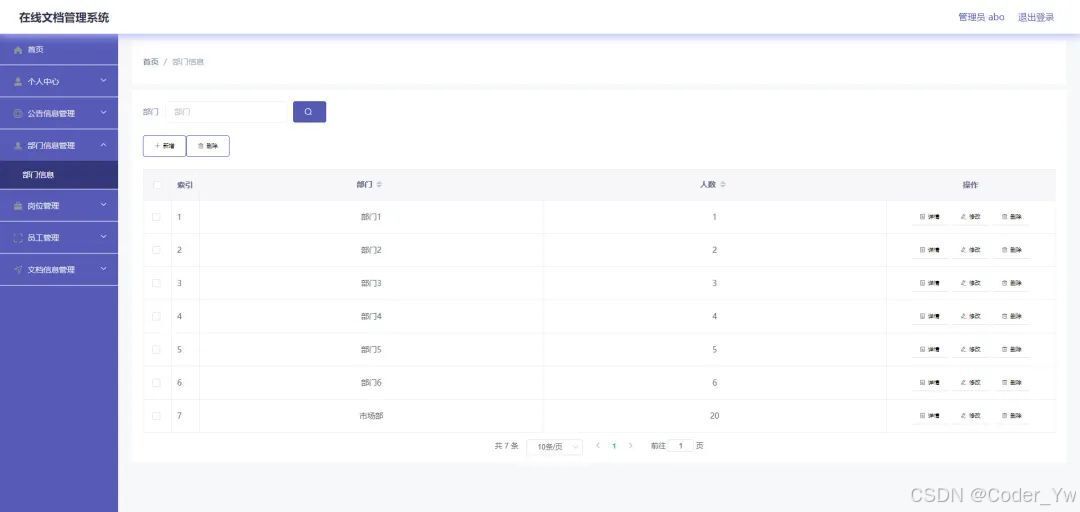This screenshot has width=1080, height=512.
Task: Go to next page arrow
Action: [630, 446]
